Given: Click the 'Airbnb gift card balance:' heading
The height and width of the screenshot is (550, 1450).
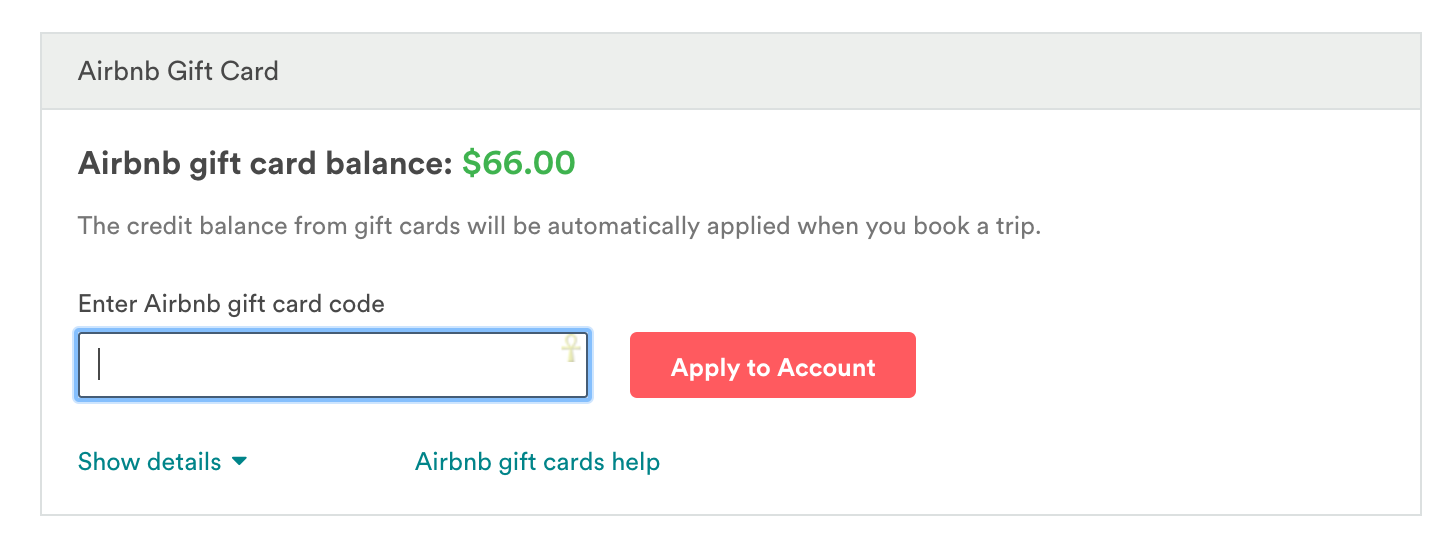Looking at the screenshot, I should click(265, 163).
